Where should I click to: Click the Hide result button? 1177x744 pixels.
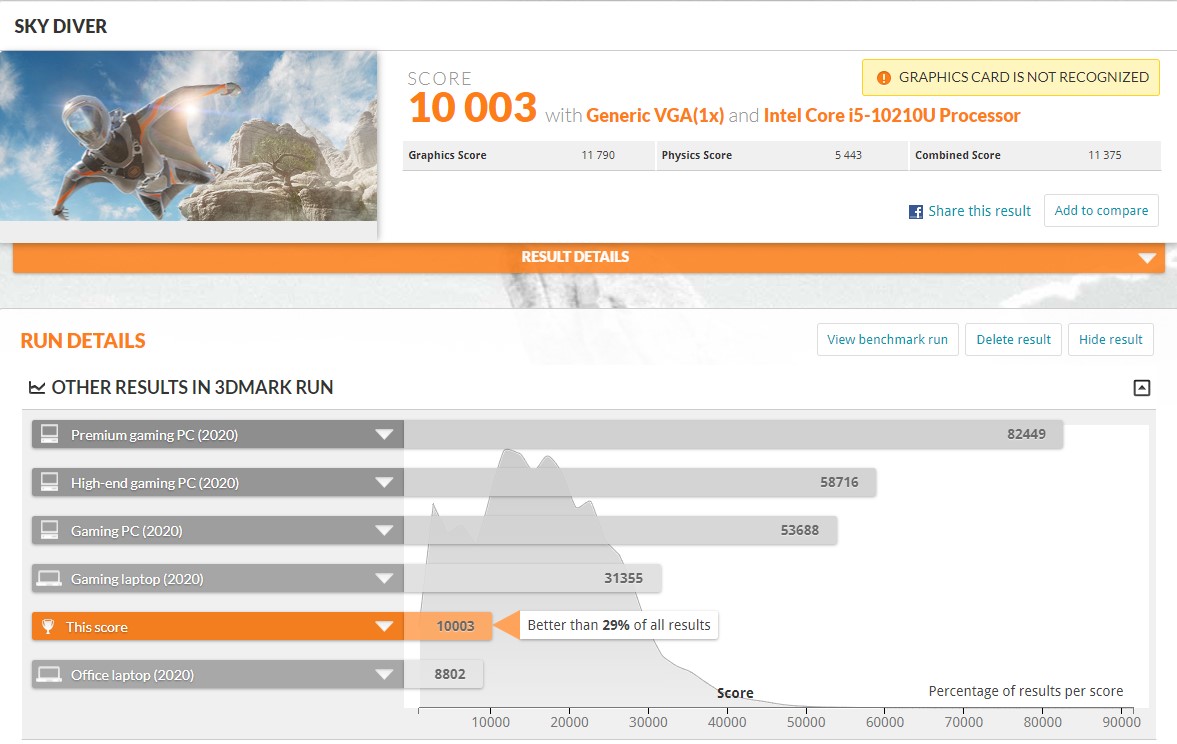1110,339
